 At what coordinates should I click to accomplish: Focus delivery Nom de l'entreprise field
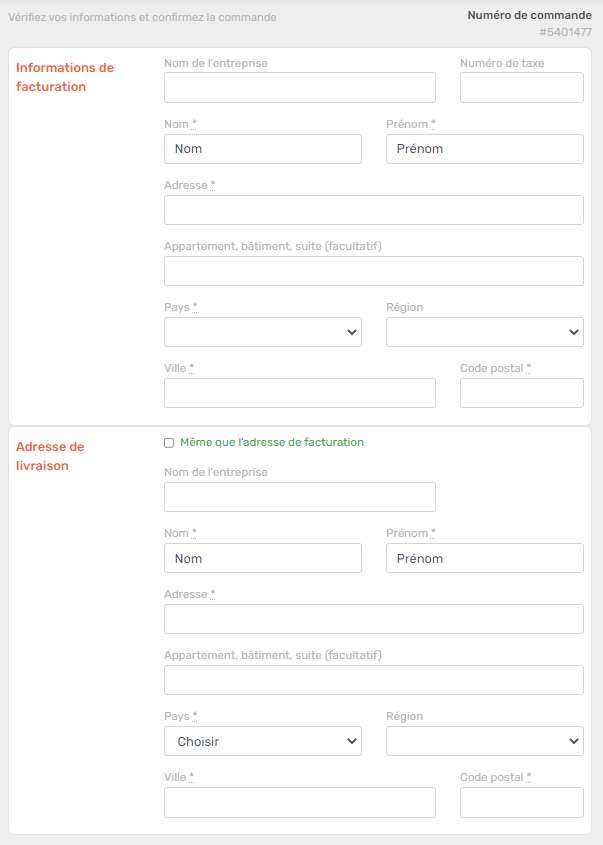300,497
